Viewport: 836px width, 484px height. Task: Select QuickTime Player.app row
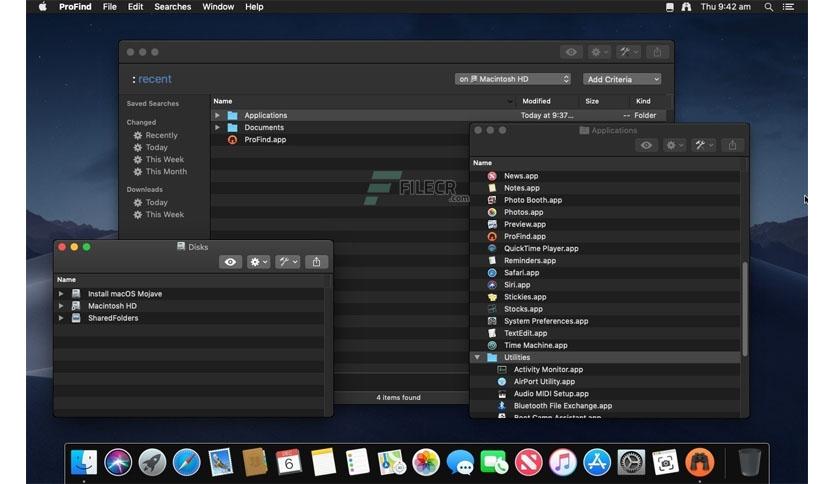coord(605,248)
